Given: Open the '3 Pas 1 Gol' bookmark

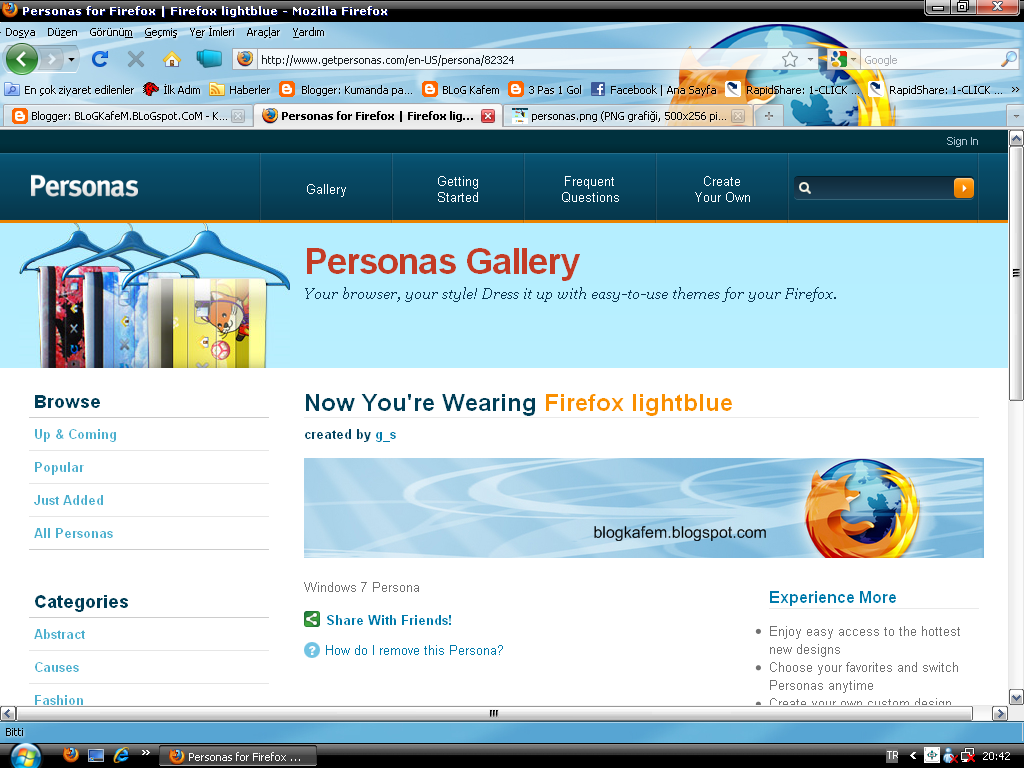Looking at the screenshot, I should click(x=545, y=89).
